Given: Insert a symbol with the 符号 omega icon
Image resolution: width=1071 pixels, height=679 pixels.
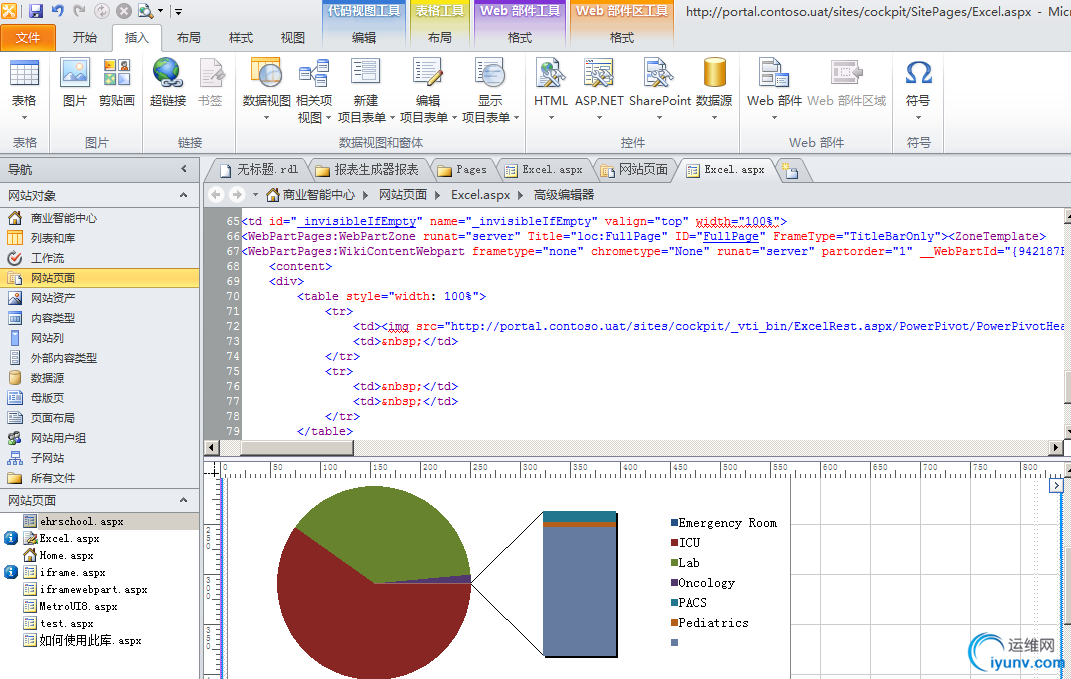Looking at the screenshot, I should (x=918, y=72).
